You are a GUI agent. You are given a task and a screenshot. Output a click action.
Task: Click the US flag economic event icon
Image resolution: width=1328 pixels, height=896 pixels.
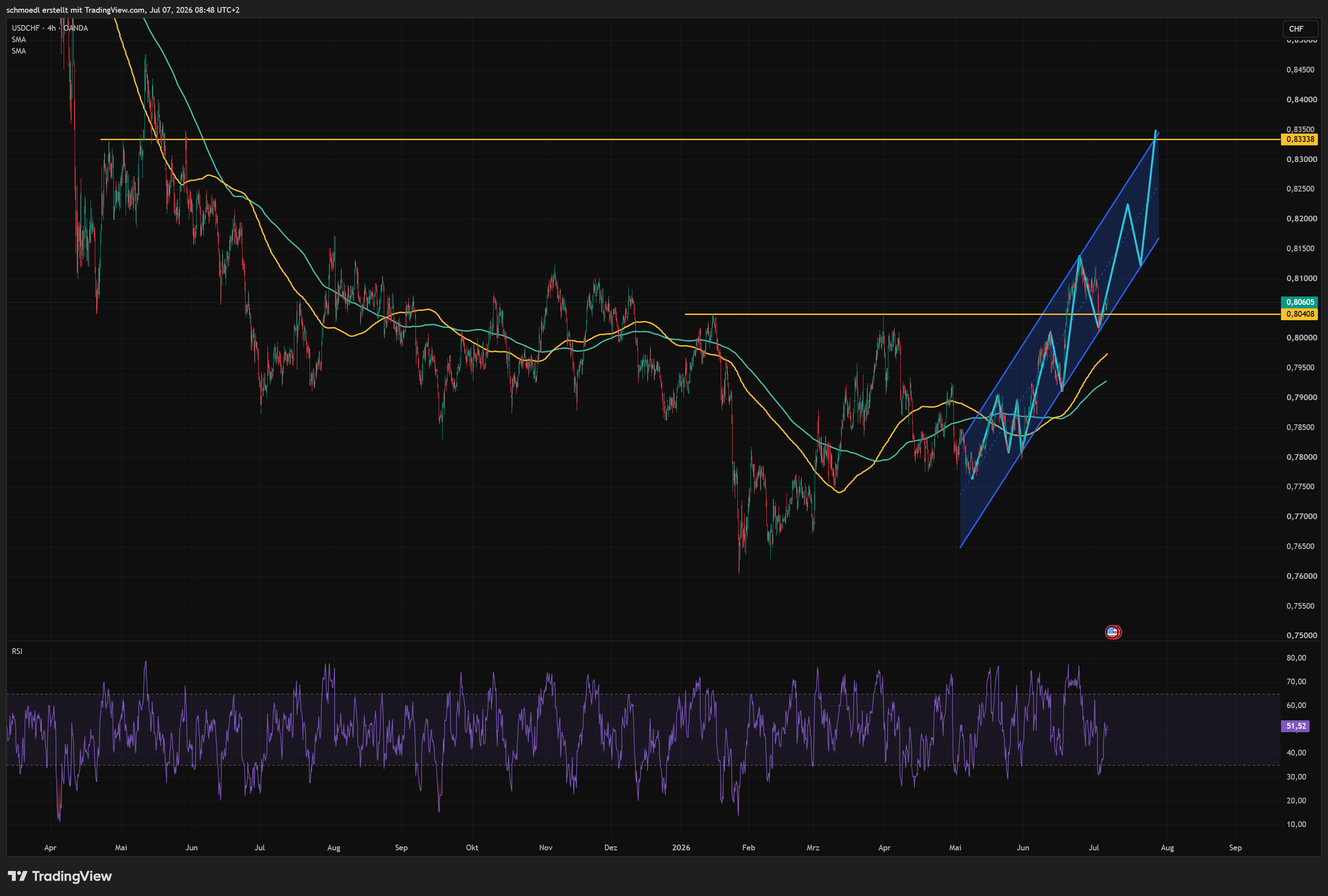[1113, 632]
